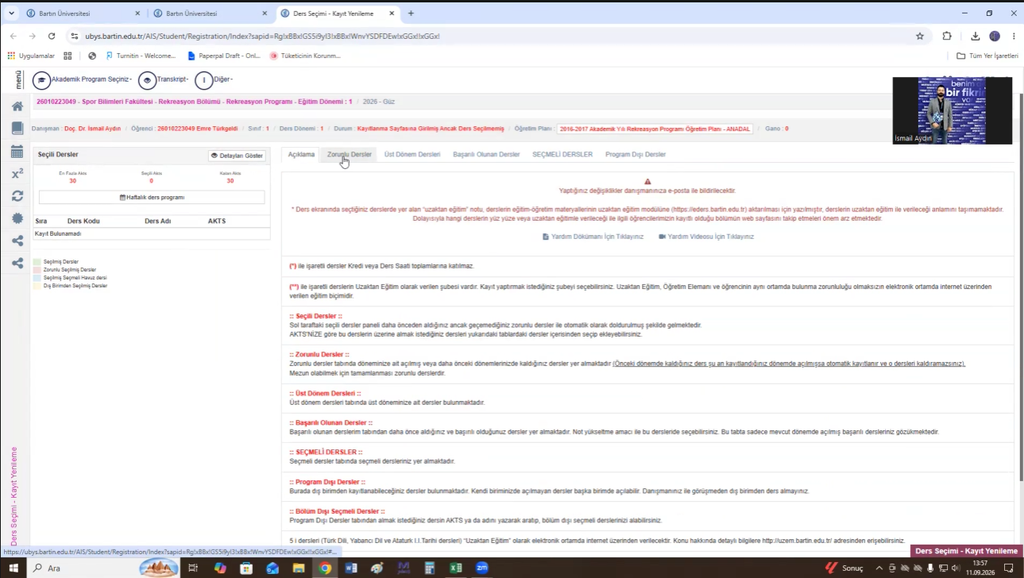Open the home icon in left sidebar
The width and height of the screenshot is (1024, 578).
pyautogui.click(x=18, y=106)
